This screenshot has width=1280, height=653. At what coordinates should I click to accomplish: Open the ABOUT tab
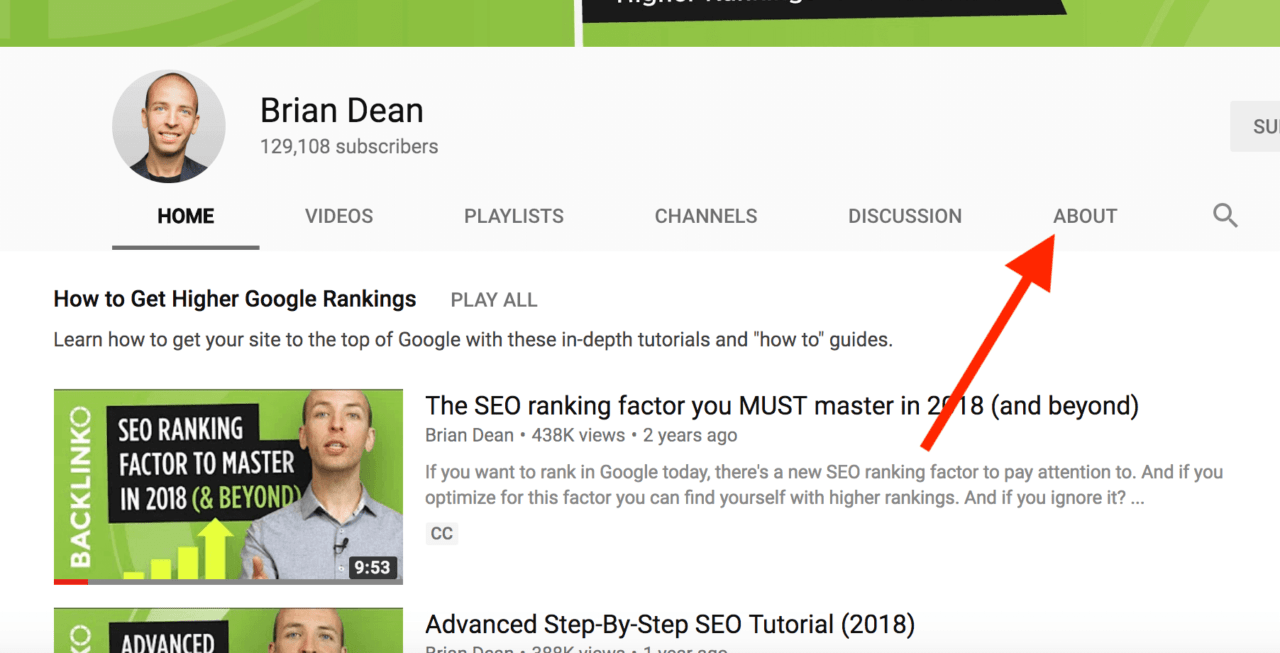point(1084,215)
